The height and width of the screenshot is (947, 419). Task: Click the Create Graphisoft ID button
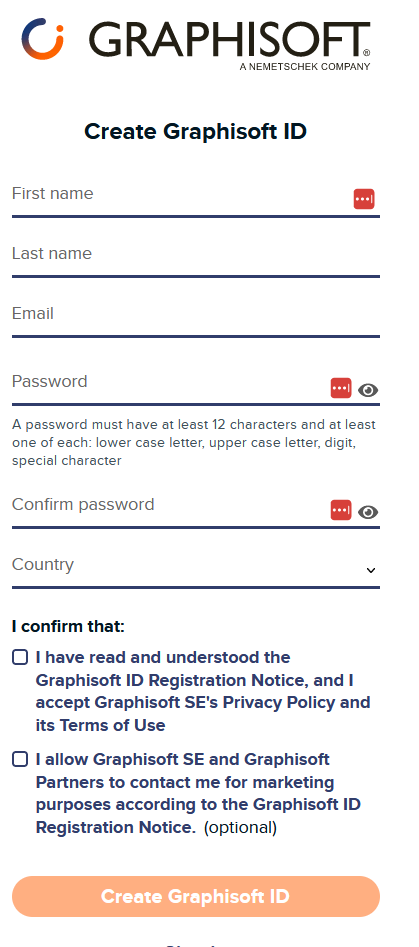[196, 896]
